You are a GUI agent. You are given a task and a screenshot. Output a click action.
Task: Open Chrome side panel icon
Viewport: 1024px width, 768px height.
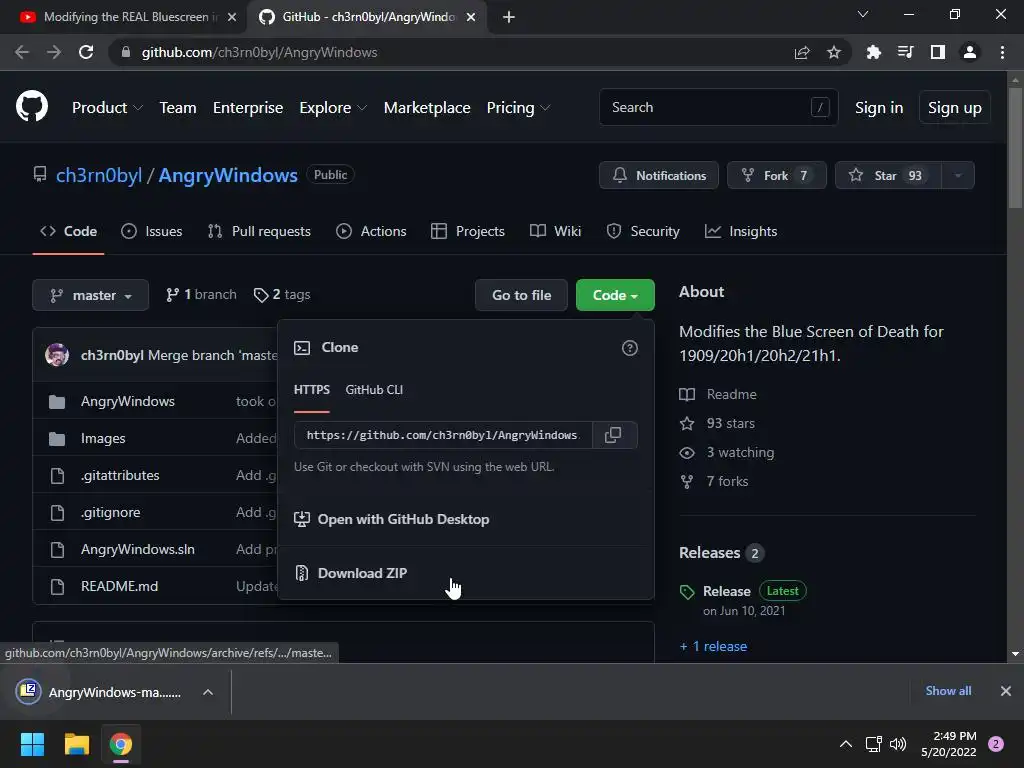pyautogui.click(x=938, y=52)
